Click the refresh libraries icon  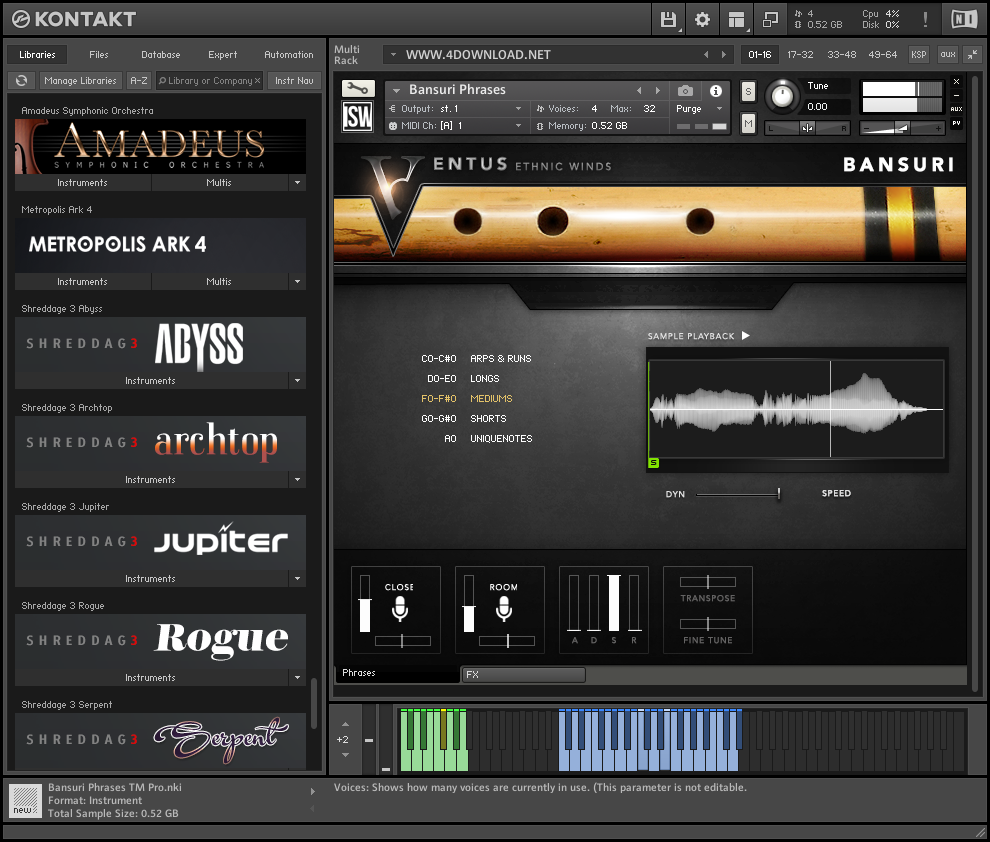[x=21, y=81]
